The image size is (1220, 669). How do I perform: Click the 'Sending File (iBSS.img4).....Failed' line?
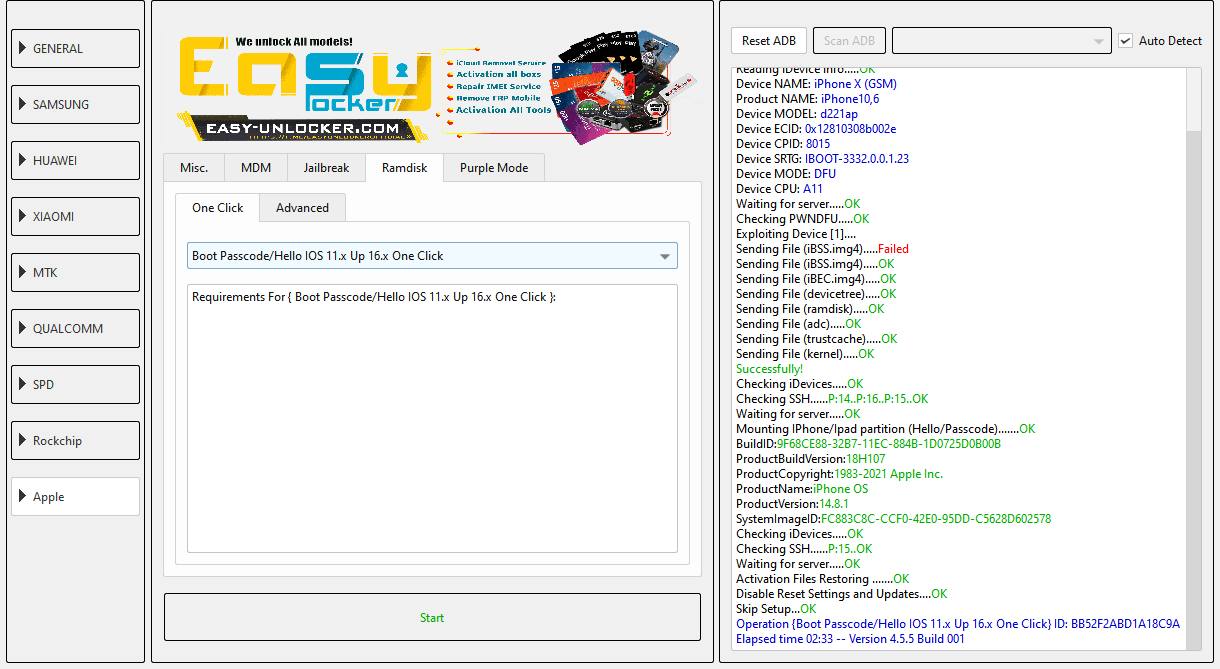pyautogui.click(x=822, y=248)
